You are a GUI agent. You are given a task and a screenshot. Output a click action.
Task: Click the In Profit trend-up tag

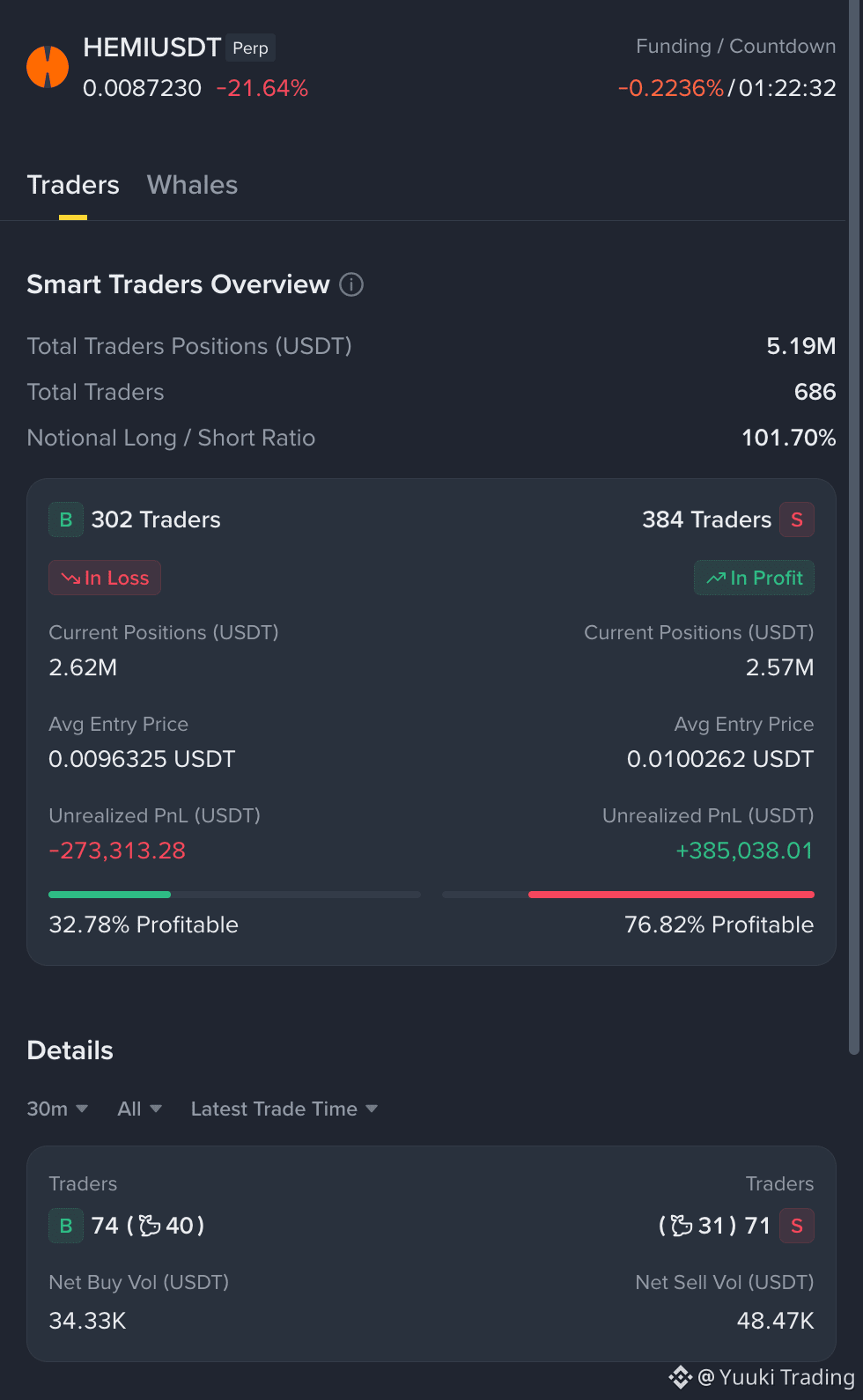tap(755, 578)
